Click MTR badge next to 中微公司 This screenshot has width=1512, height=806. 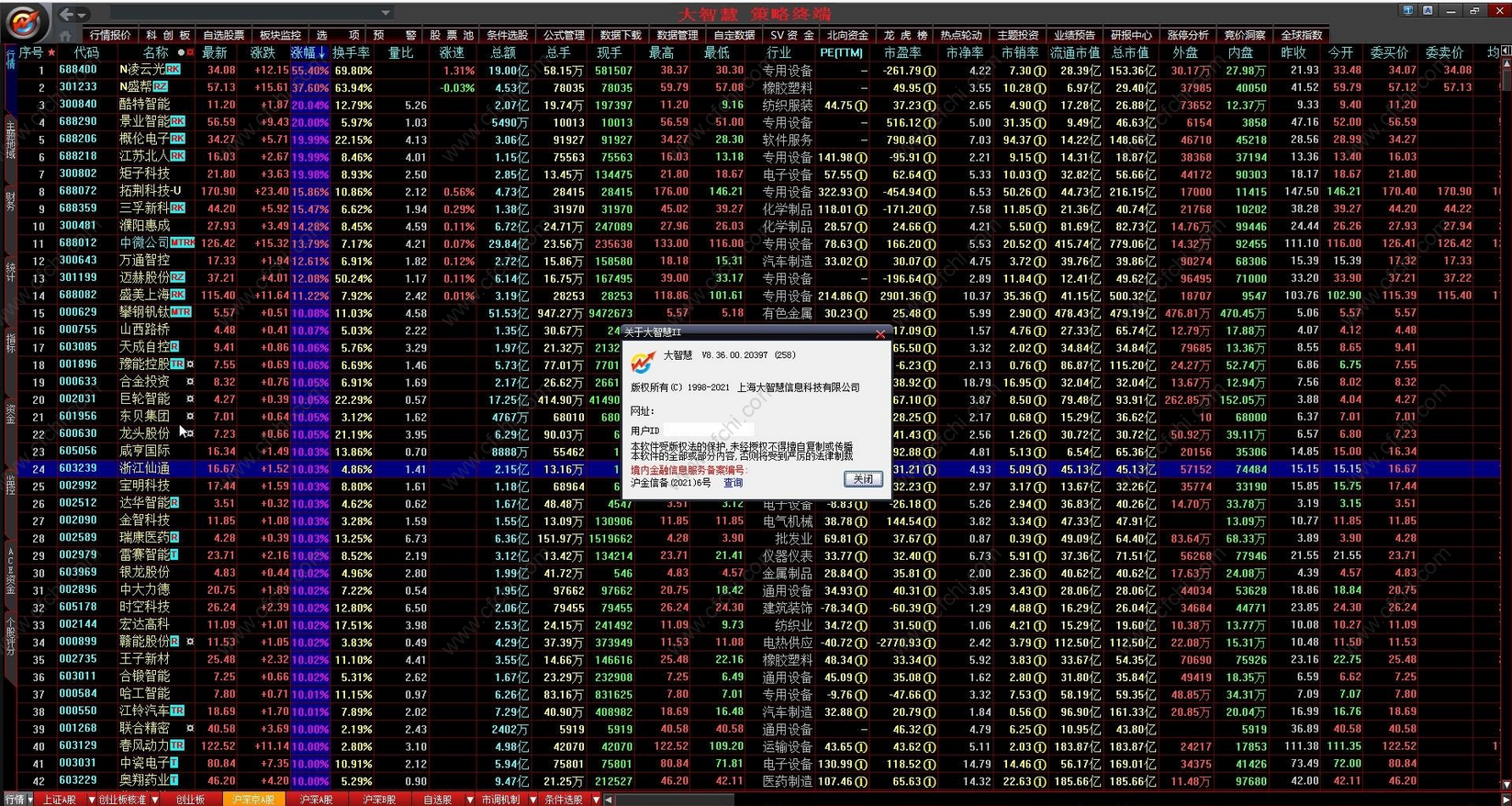pyautogui.click(x=182, y=243)
